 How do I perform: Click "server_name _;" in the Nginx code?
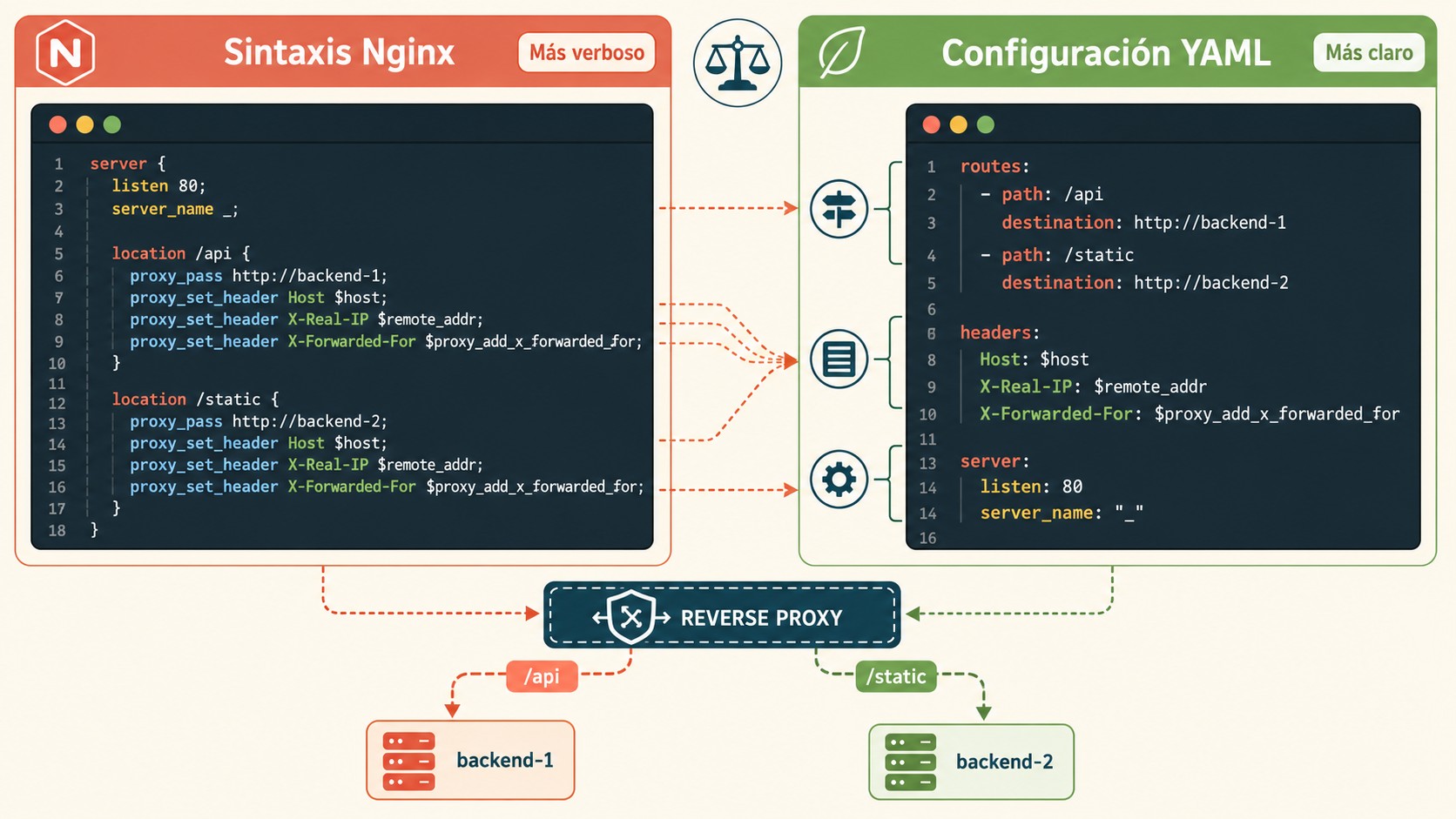[x=175, y=209]
